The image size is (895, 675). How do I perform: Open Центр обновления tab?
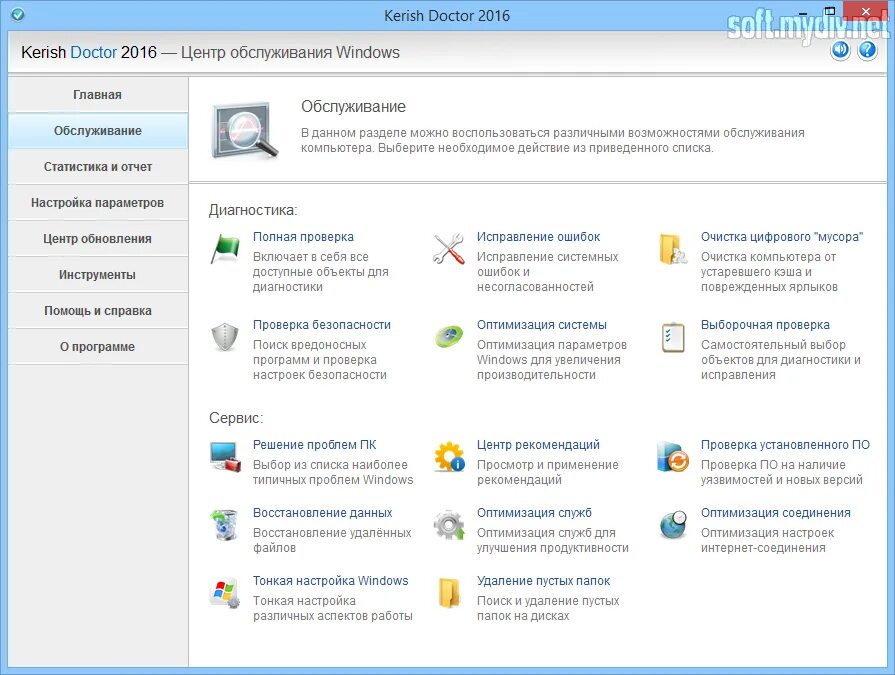coord(98,239)
